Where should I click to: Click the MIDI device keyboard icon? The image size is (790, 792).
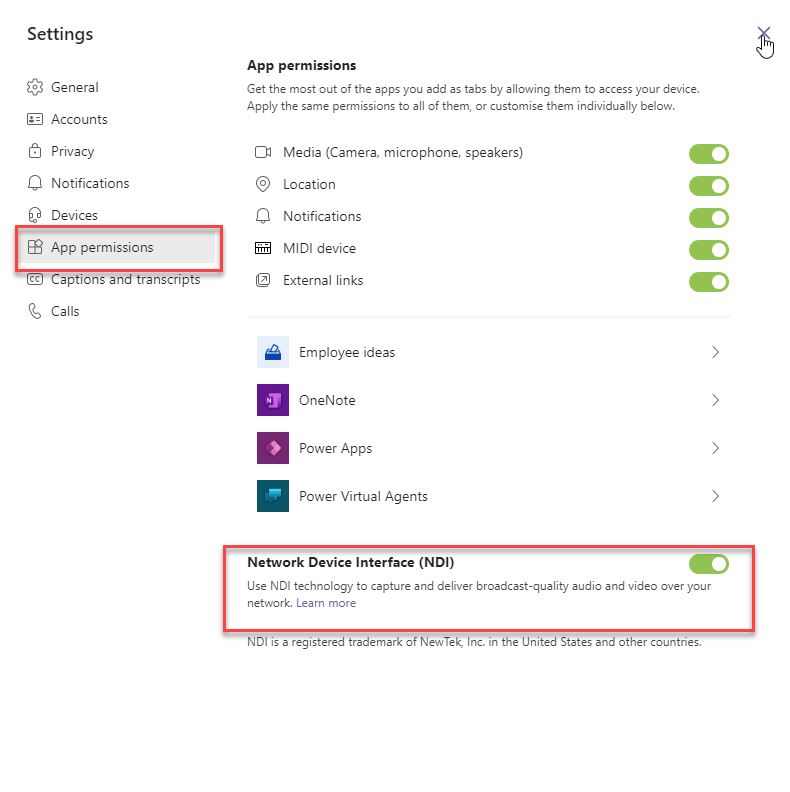pos(263,248)
